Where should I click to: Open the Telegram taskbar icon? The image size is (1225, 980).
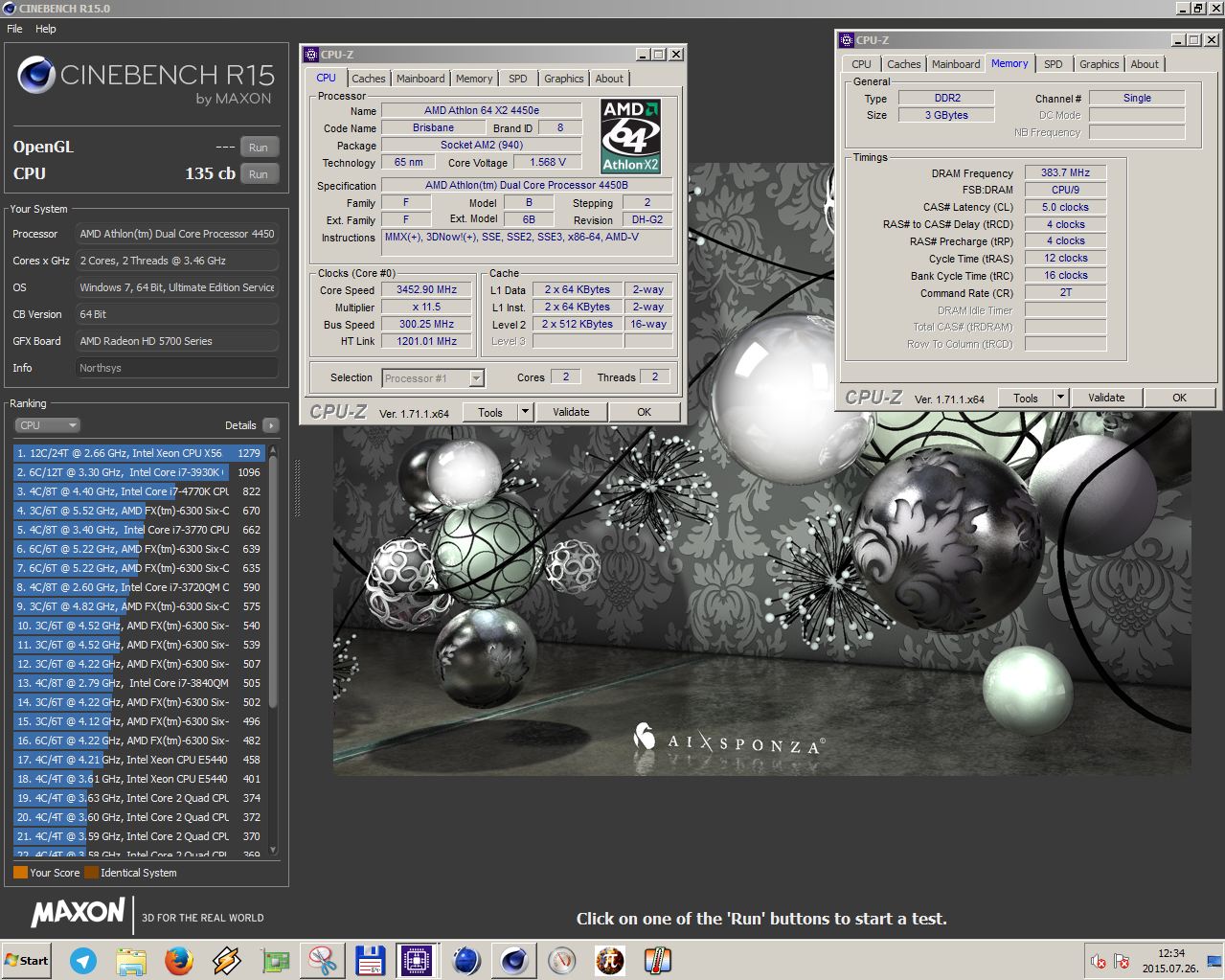83,960
